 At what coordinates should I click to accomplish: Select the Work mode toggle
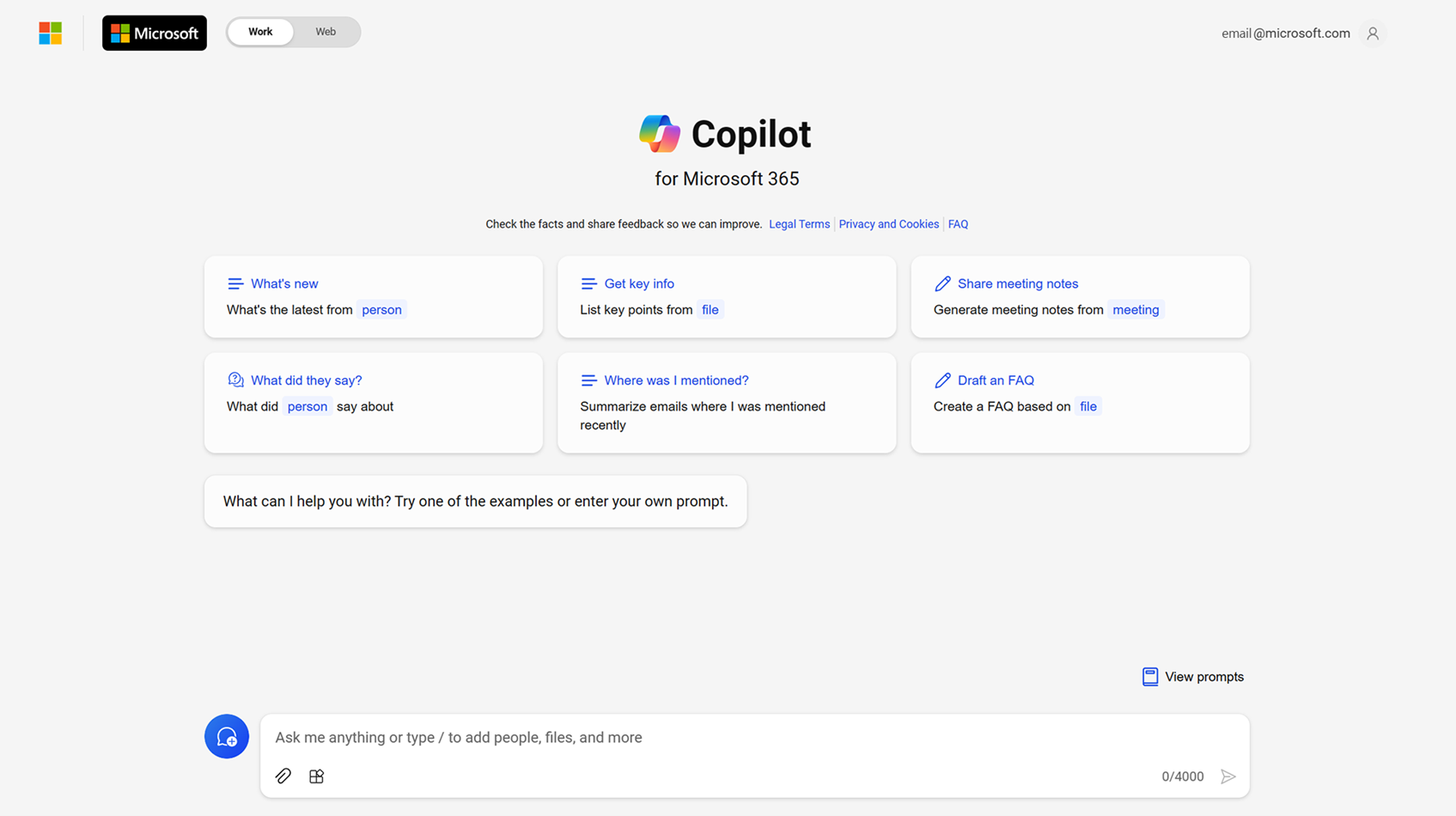click(259, 31)
